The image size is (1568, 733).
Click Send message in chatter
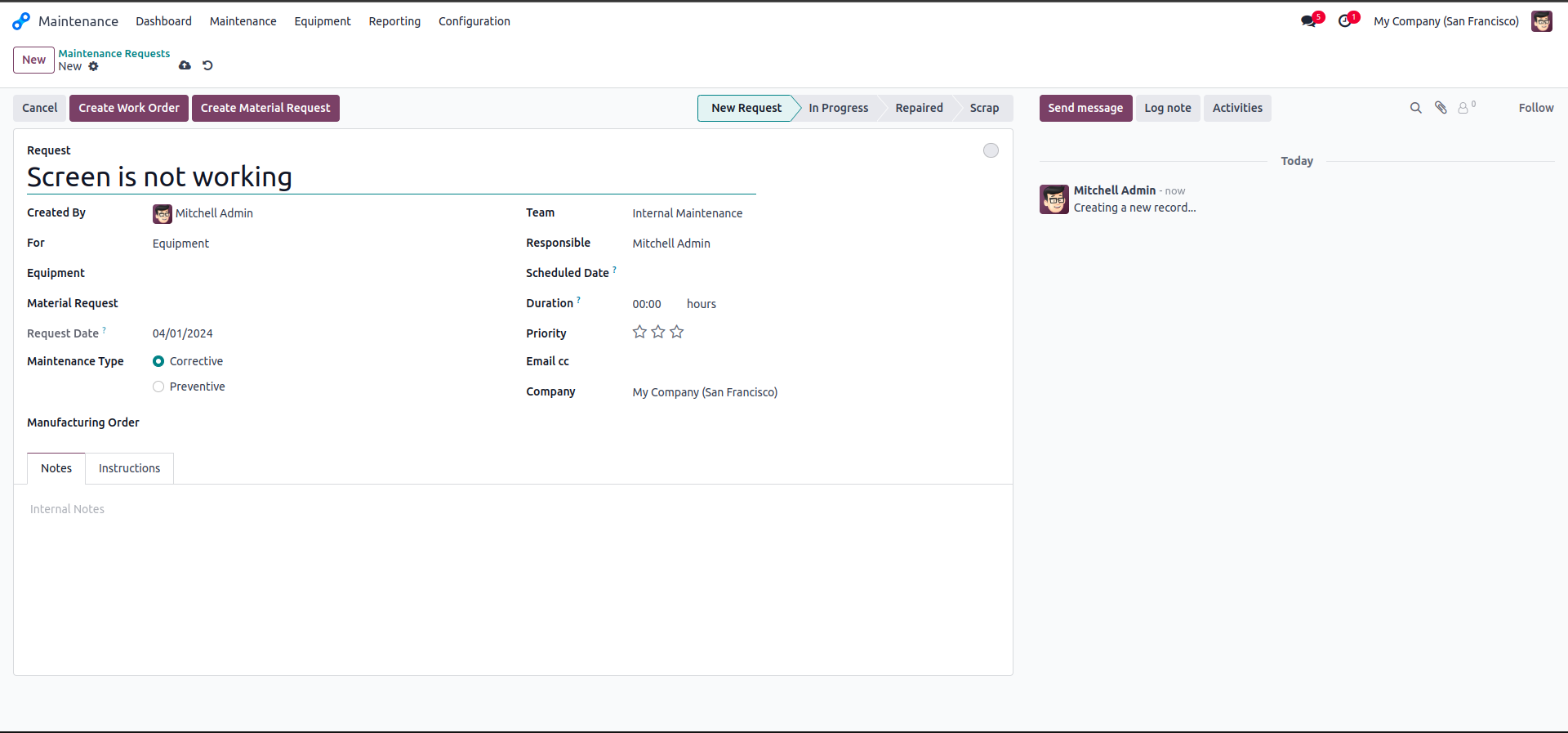[1085, 108]
